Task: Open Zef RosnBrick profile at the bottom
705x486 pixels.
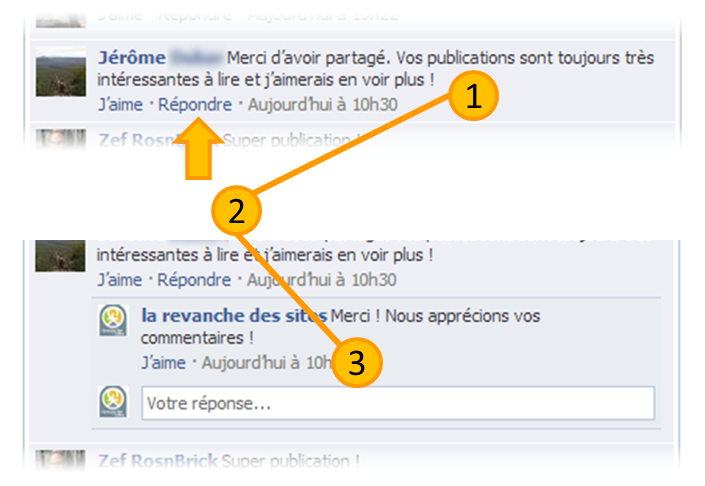Action: tap(158, 461)
